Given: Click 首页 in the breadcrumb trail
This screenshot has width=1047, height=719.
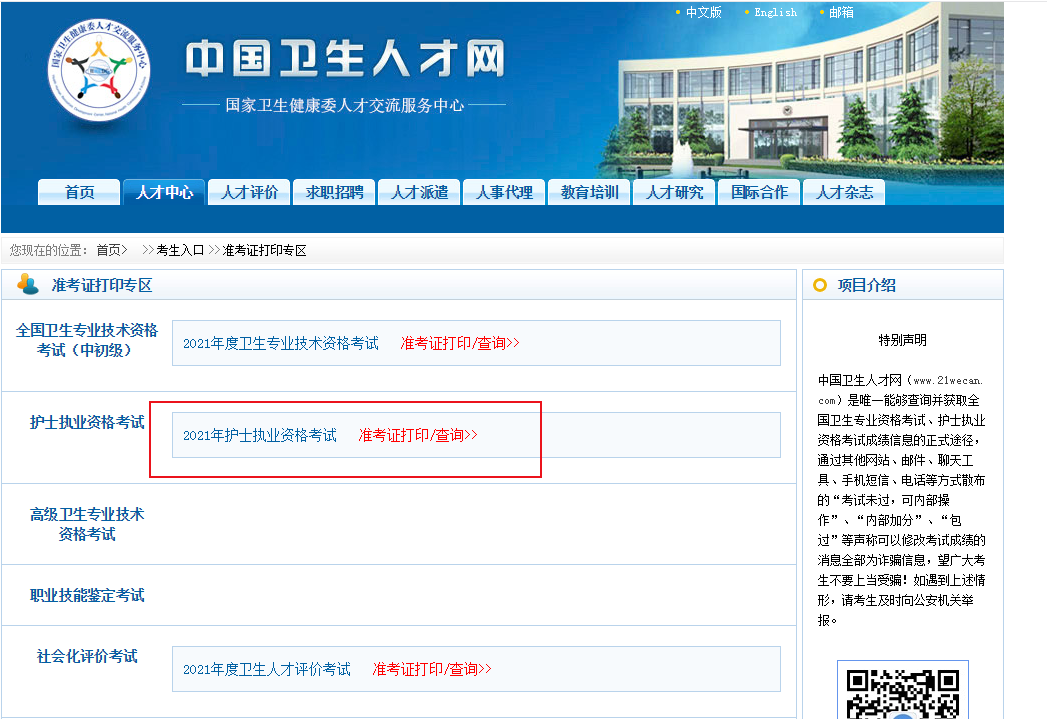Looking at the screenshot, I should click(111, 250).
